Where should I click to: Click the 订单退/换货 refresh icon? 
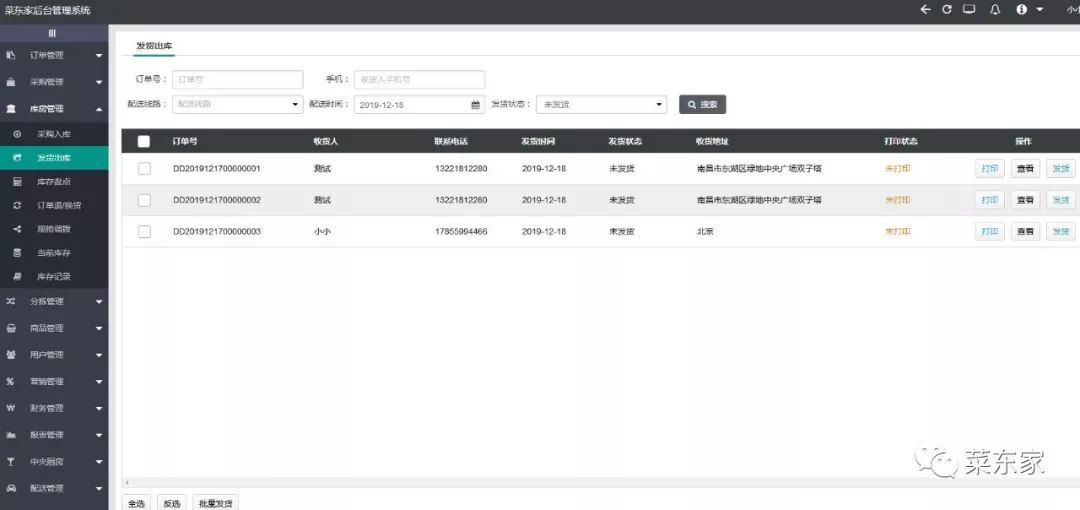(x=18, y=205)
